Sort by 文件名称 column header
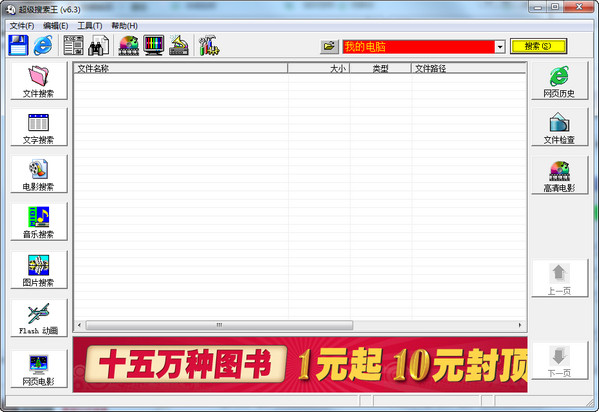This screenshot has width=599, height=412. pos(181,68)
